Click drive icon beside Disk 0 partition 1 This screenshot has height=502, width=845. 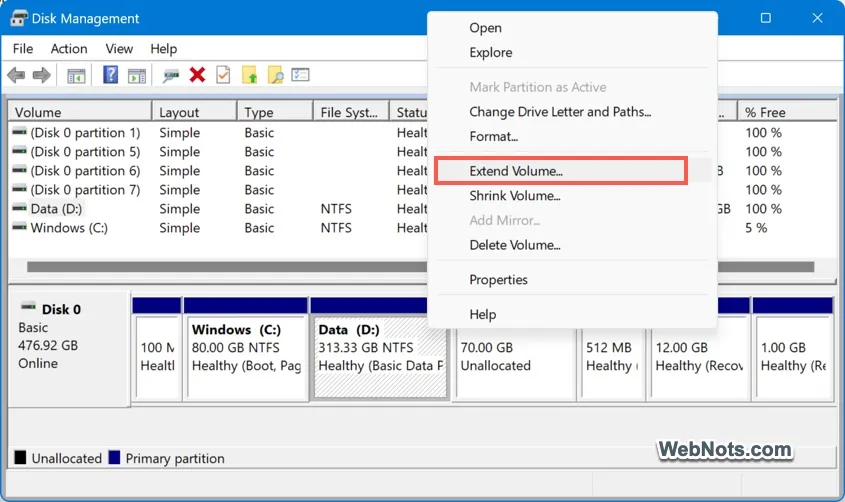[19, 131]
